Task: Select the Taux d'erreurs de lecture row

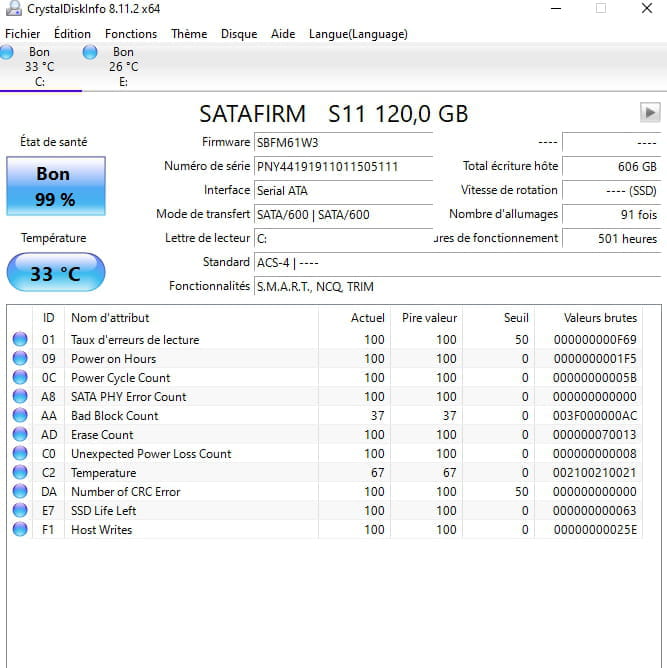Action: (x=325, y=340)
